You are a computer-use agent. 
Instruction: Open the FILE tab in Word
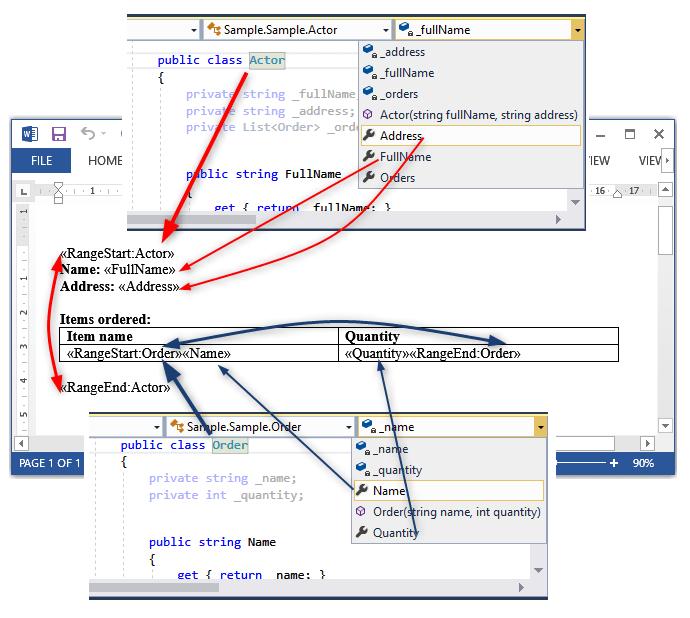[x=41, y=161]
